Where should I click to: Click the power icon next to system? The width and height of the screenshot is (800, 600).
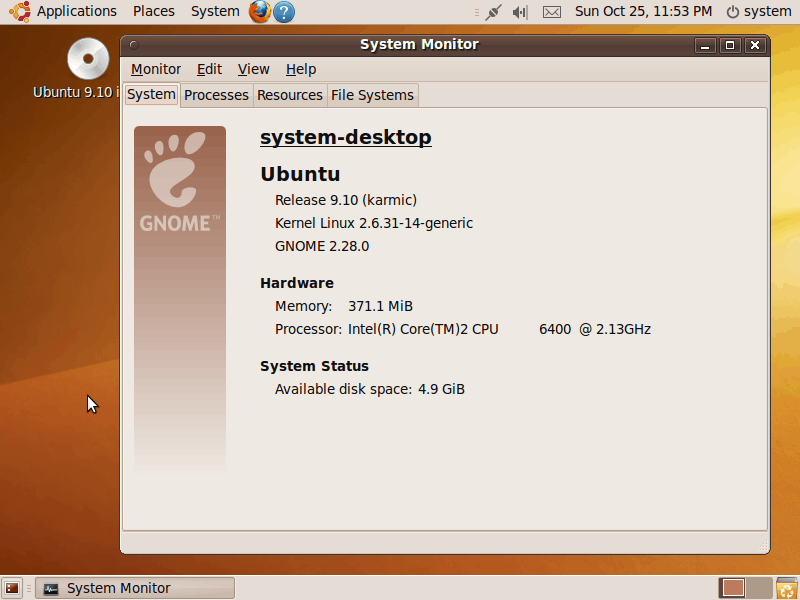(x=733, y=12)
